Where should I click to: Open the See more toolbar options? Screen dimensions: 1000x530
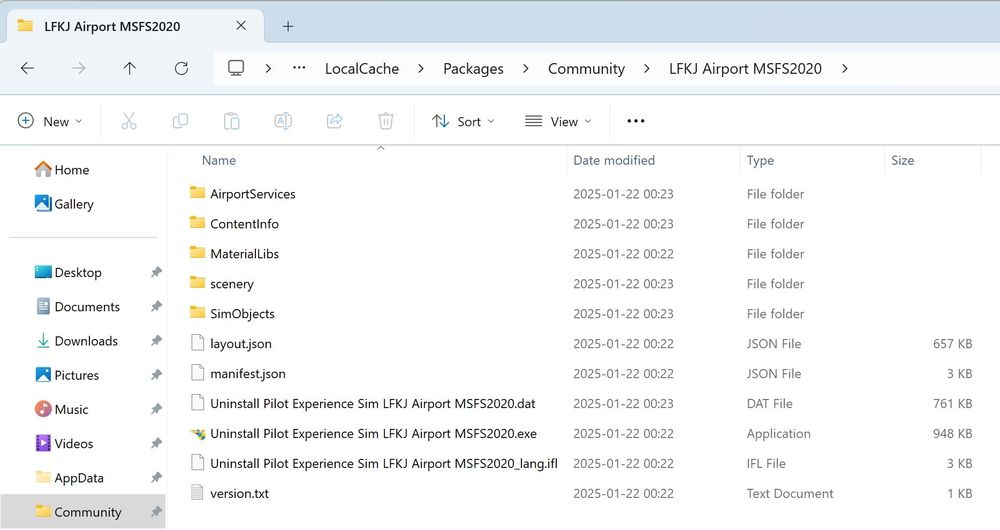pyautogui.click(x=636, y=121)
